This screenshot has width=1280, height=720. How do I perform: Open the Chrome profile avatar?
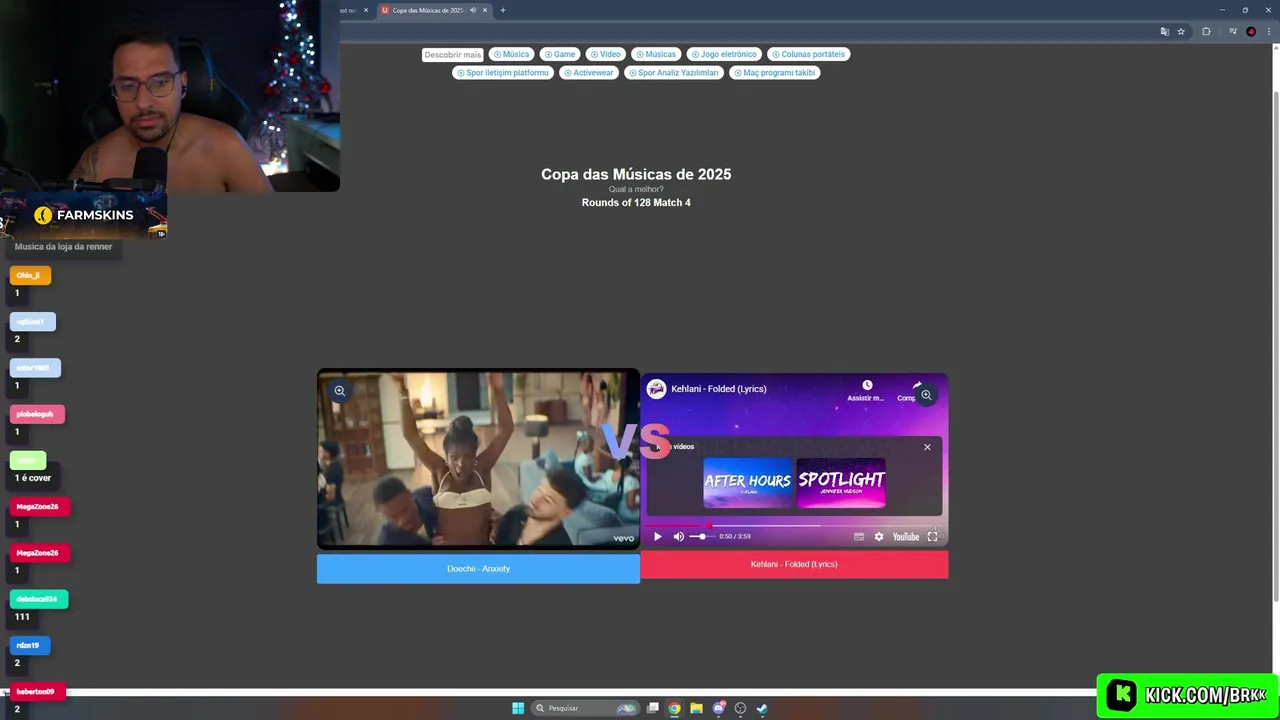pos(1251,31)
